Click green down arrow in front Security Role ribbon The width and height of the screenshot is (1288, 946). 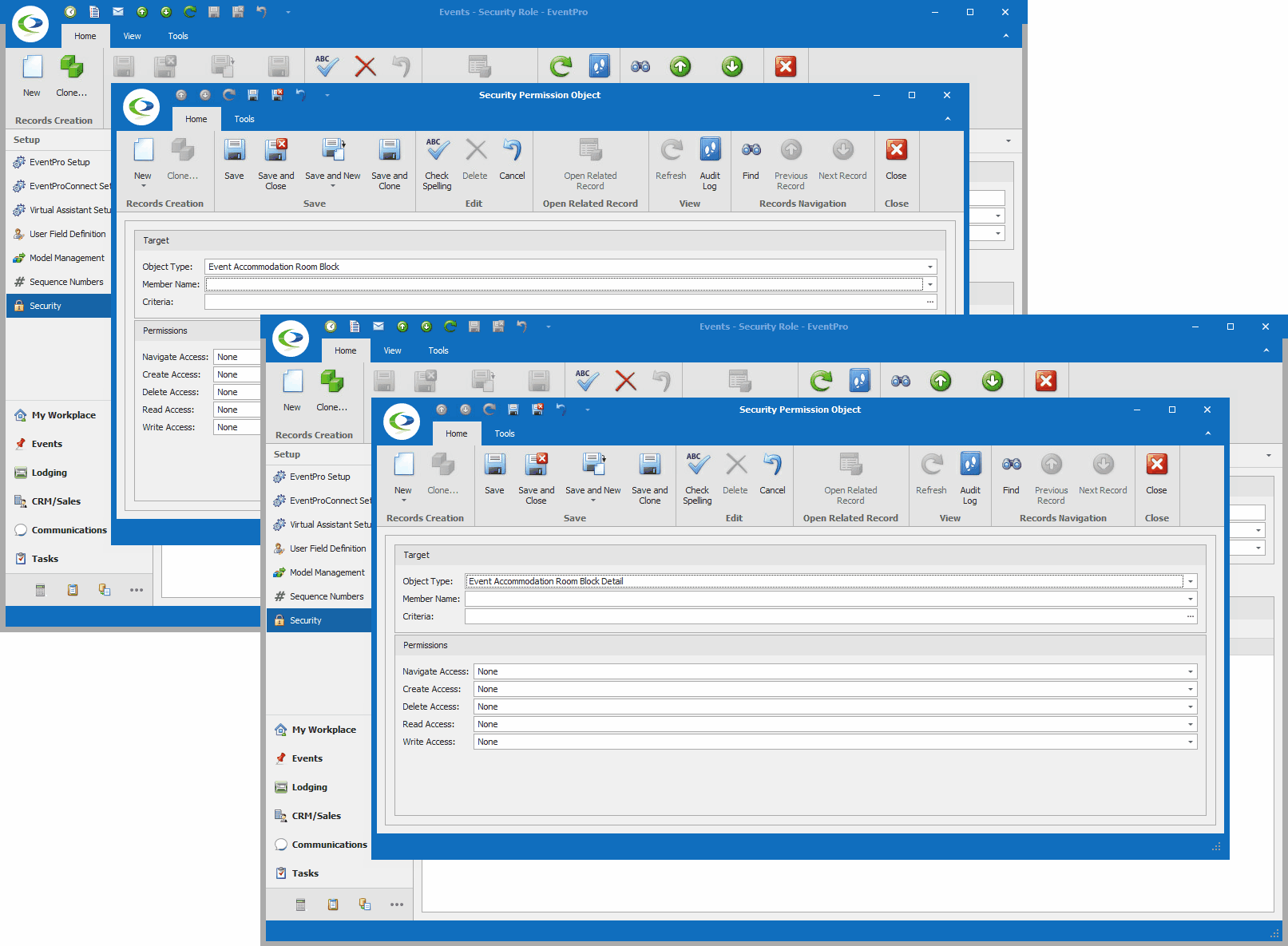click(x=993, y=381)
